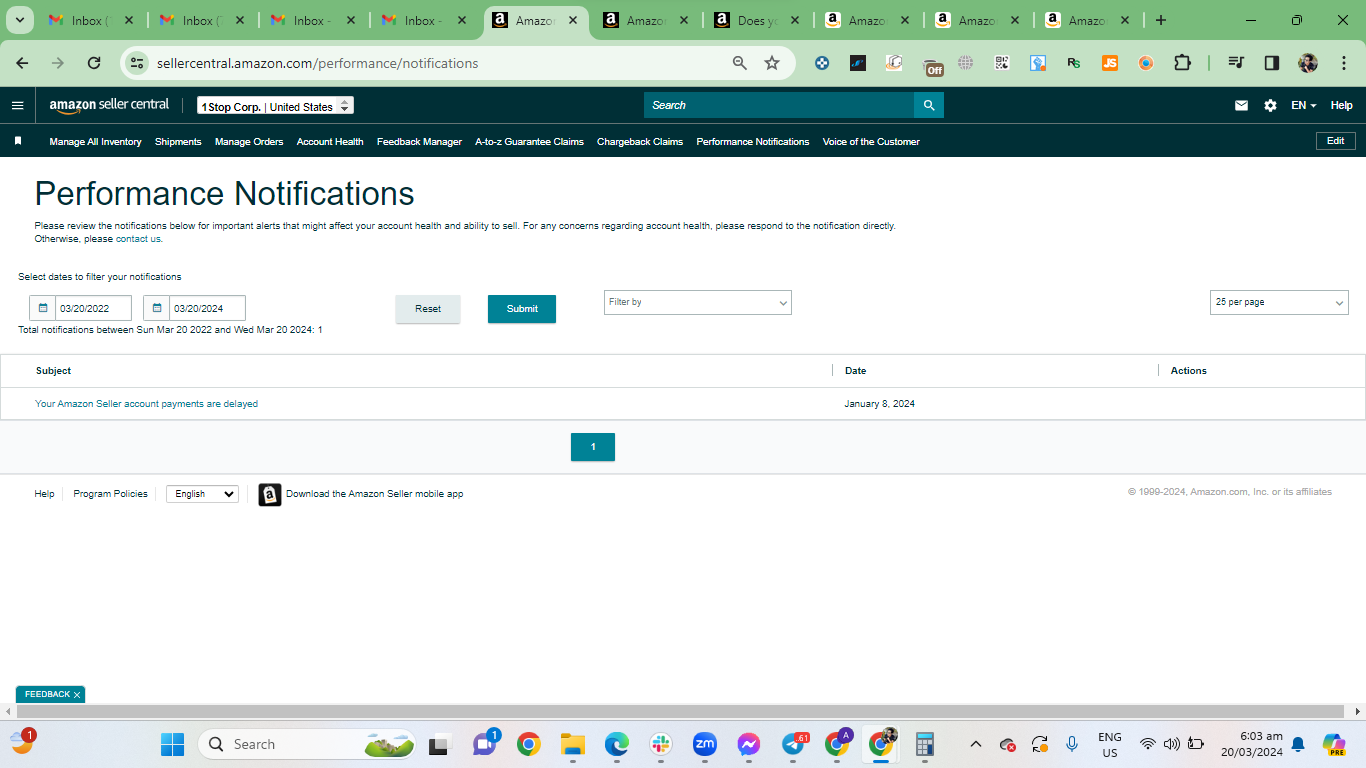The image size is (1366, 768).
Task: Open the Seller Central settings gear
Action: click(x=1270, y=105)
